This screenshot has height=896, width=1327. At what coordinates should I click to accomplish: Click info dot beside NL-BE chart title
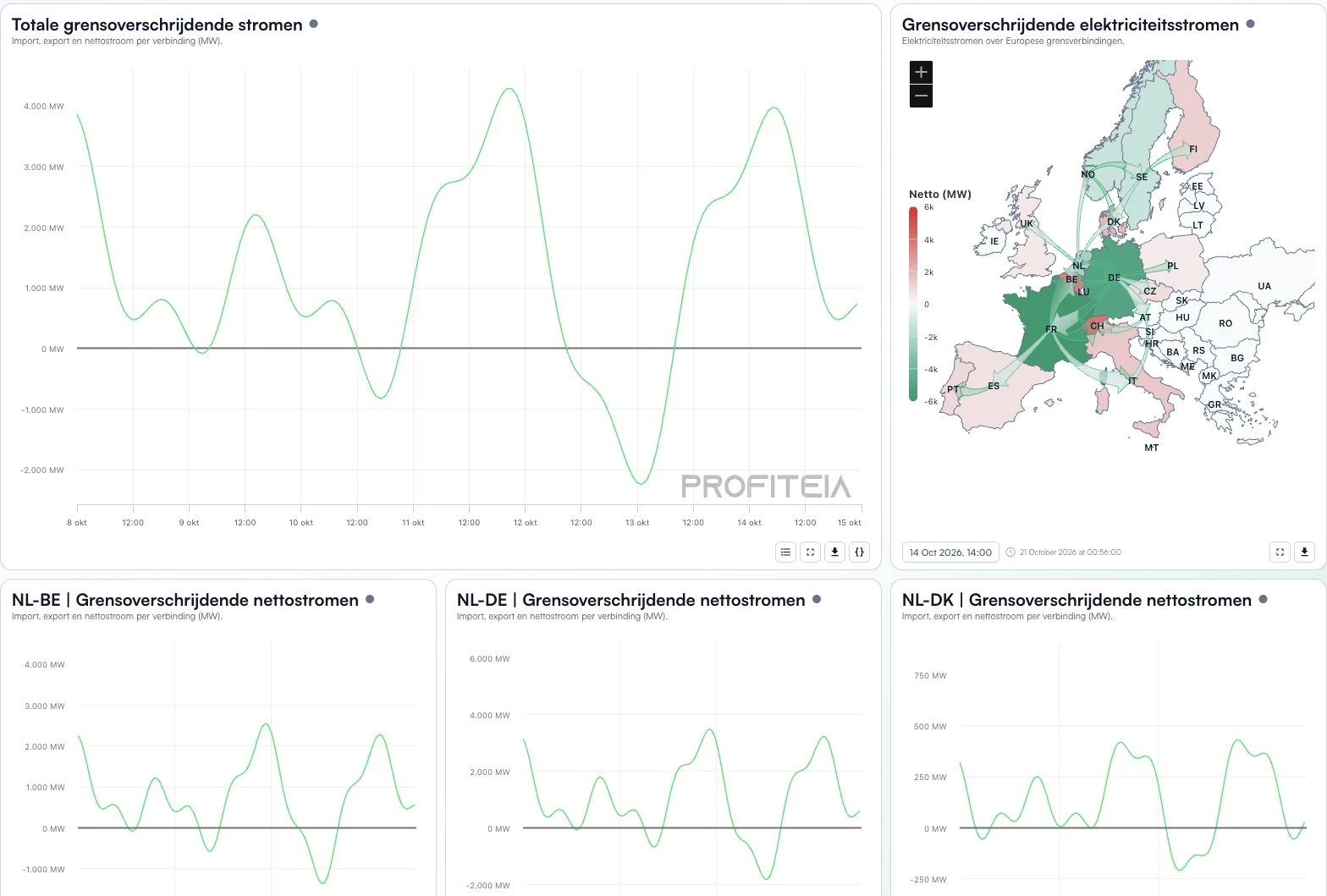click(x=370, y=599)
